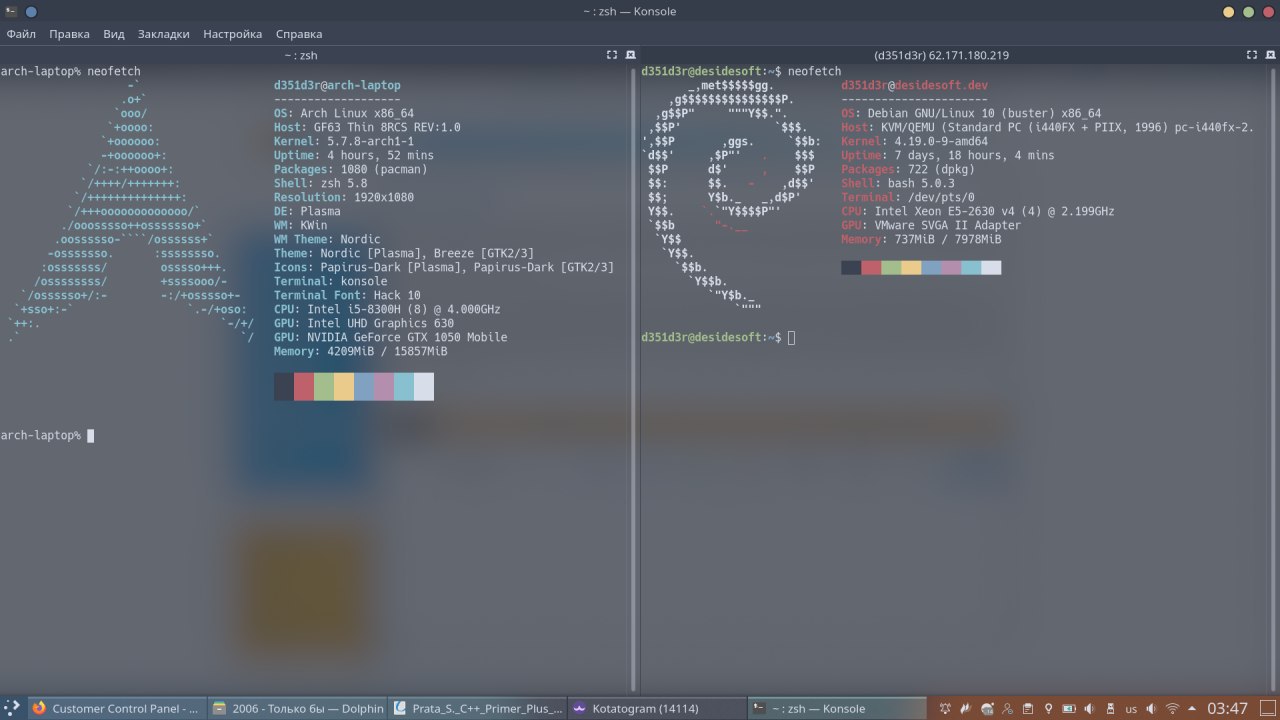Screen dimensions: 1280x720
Task: Click the 'Kernel: 5.7.8-arch1-1' line
Action: pyautogui.click(x=344, y=142)
